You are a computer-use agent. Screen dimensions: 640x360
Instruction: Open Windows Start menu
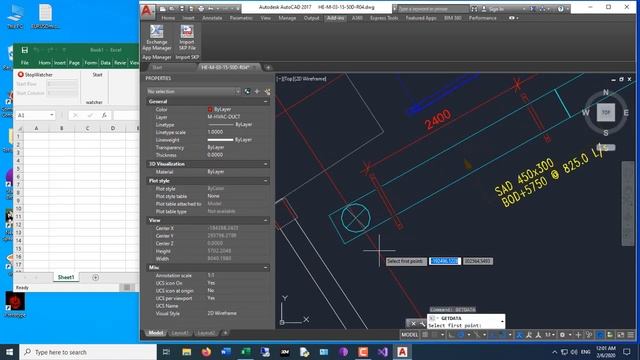pyautogui.click(x=9, y=352)
